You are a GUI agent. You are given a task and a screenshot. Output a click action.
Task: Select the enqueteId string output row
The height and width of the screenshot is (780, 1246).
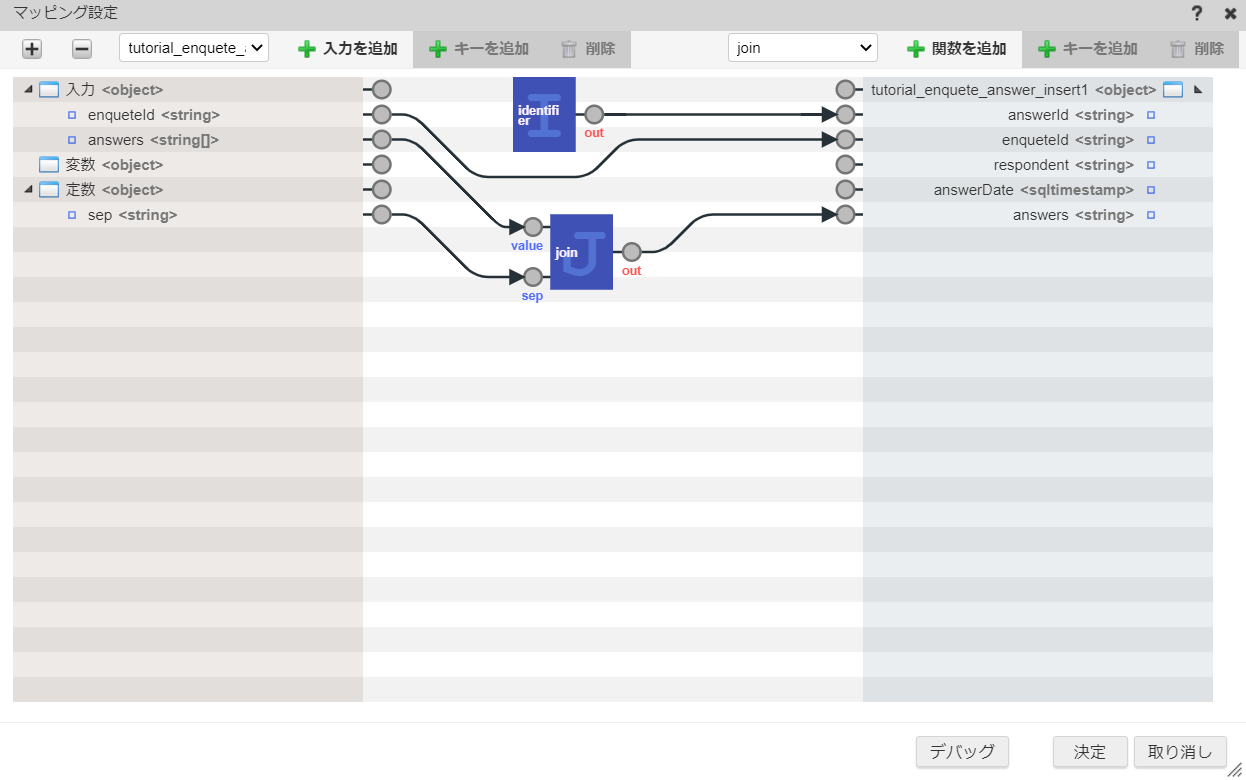pos(1038,140)
